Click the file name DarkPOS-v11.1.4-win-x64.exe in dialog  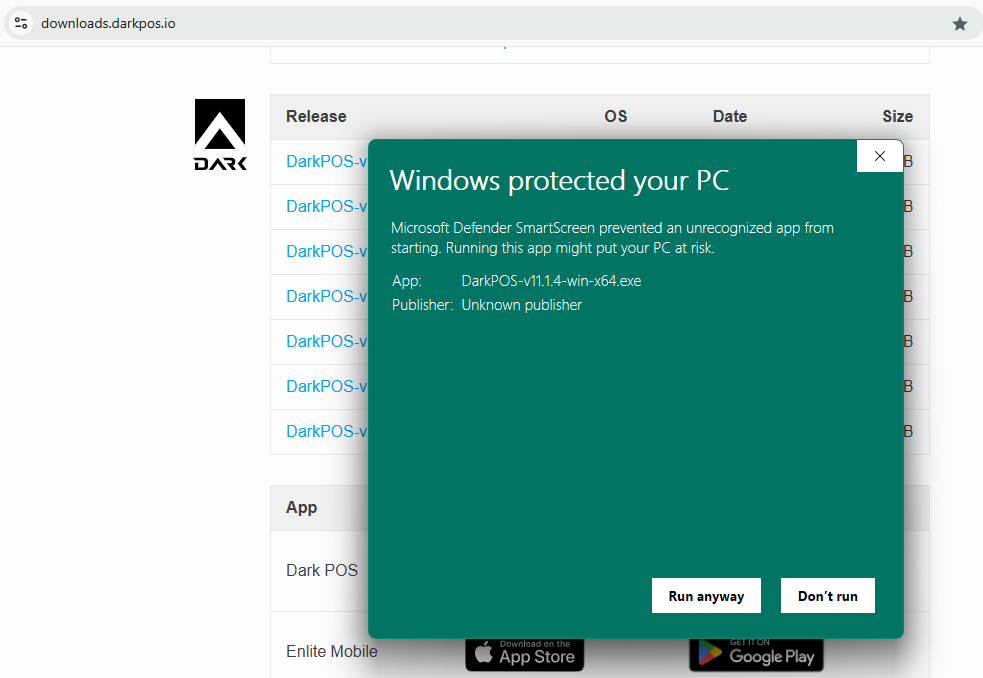551,281
